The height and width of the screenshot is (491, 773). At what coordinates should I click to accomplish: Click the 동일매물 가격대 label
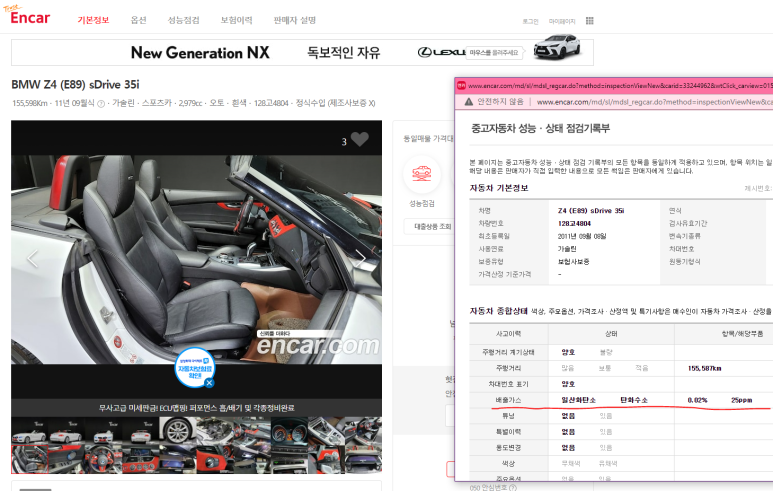point(428,139)
